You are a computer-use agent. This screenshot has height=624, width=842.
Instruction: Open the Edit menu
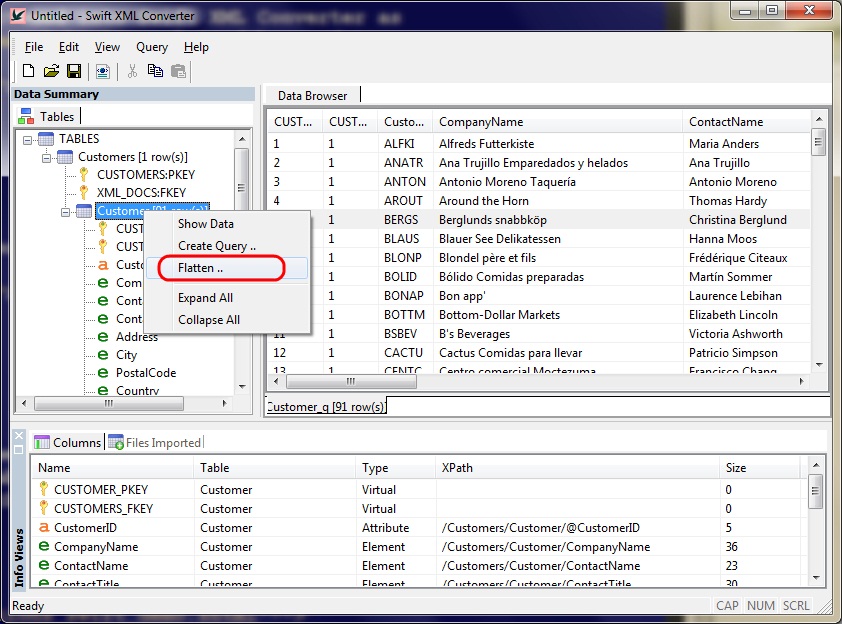69,47
